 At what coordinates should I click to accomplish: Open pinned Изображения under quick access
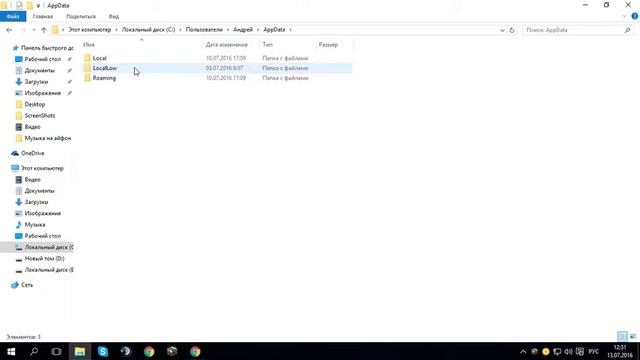42,93
